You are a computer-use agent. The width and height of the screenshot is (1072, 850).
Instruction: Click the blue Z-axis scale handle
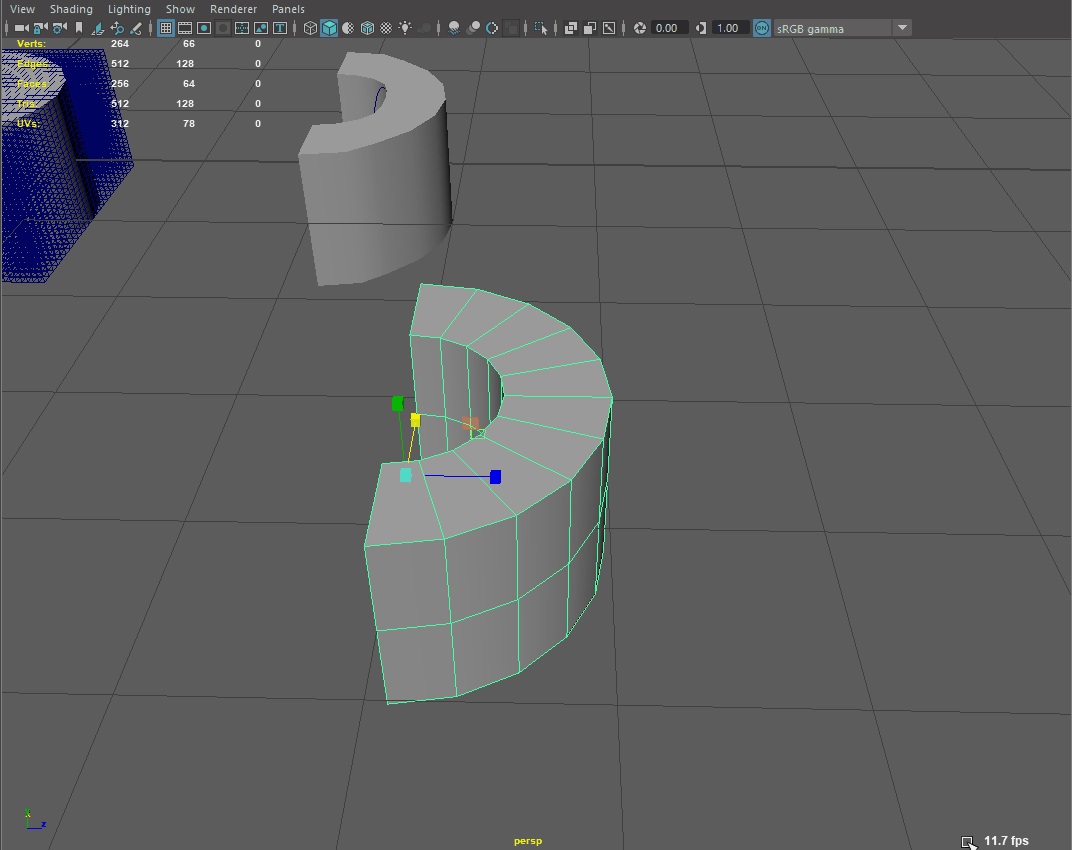pos(495,477)
